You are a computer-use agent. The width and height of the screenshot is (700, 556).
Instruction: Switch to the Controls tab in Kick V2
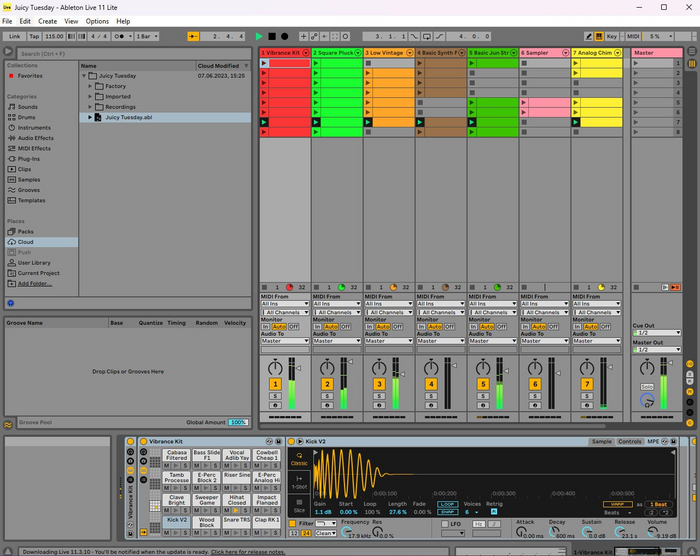coord(630,441)
